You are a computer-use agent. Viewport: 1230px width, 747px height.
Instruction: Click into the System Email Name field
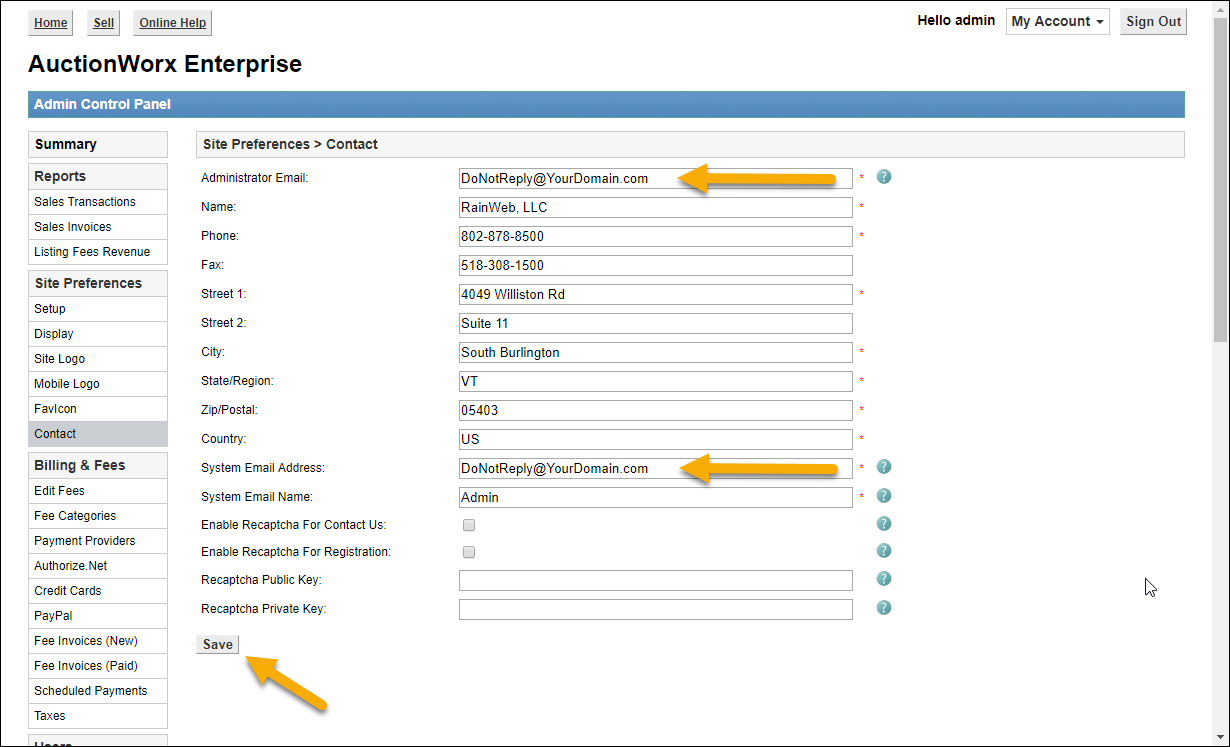click(x=656, y=497)
